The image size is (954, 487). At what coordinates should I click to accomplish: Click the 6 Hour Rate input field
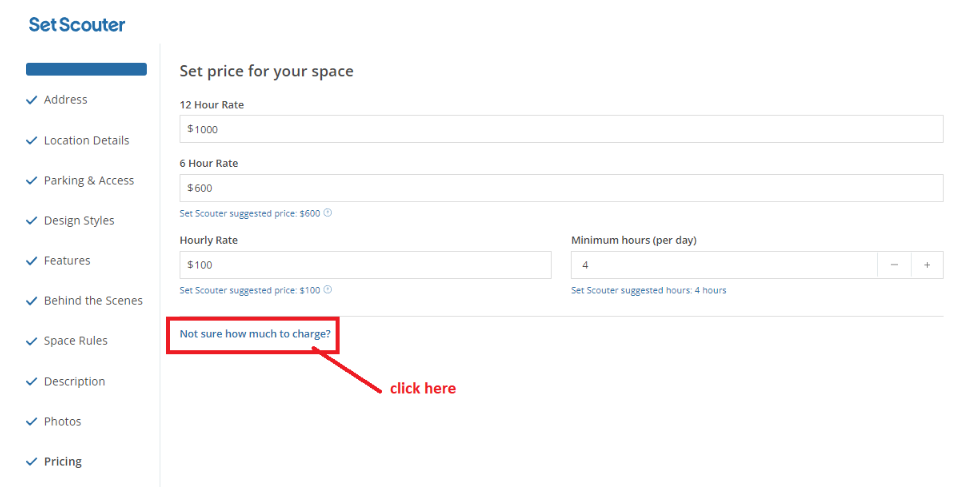coord(561,188)
